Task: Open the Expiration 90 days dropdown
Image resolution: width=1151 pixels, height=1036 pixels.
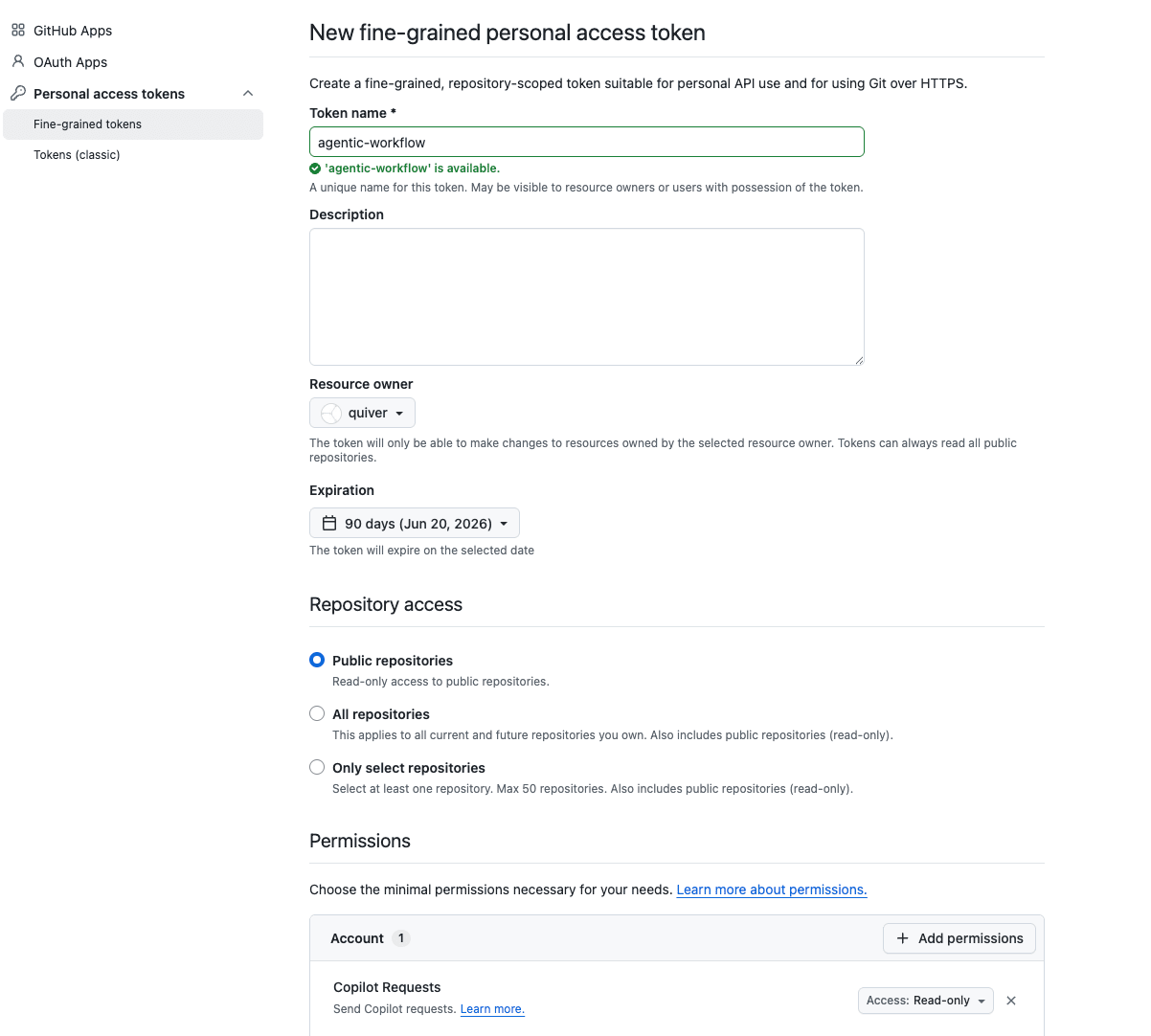Action: pyautogui.click(x=414, y=523)
